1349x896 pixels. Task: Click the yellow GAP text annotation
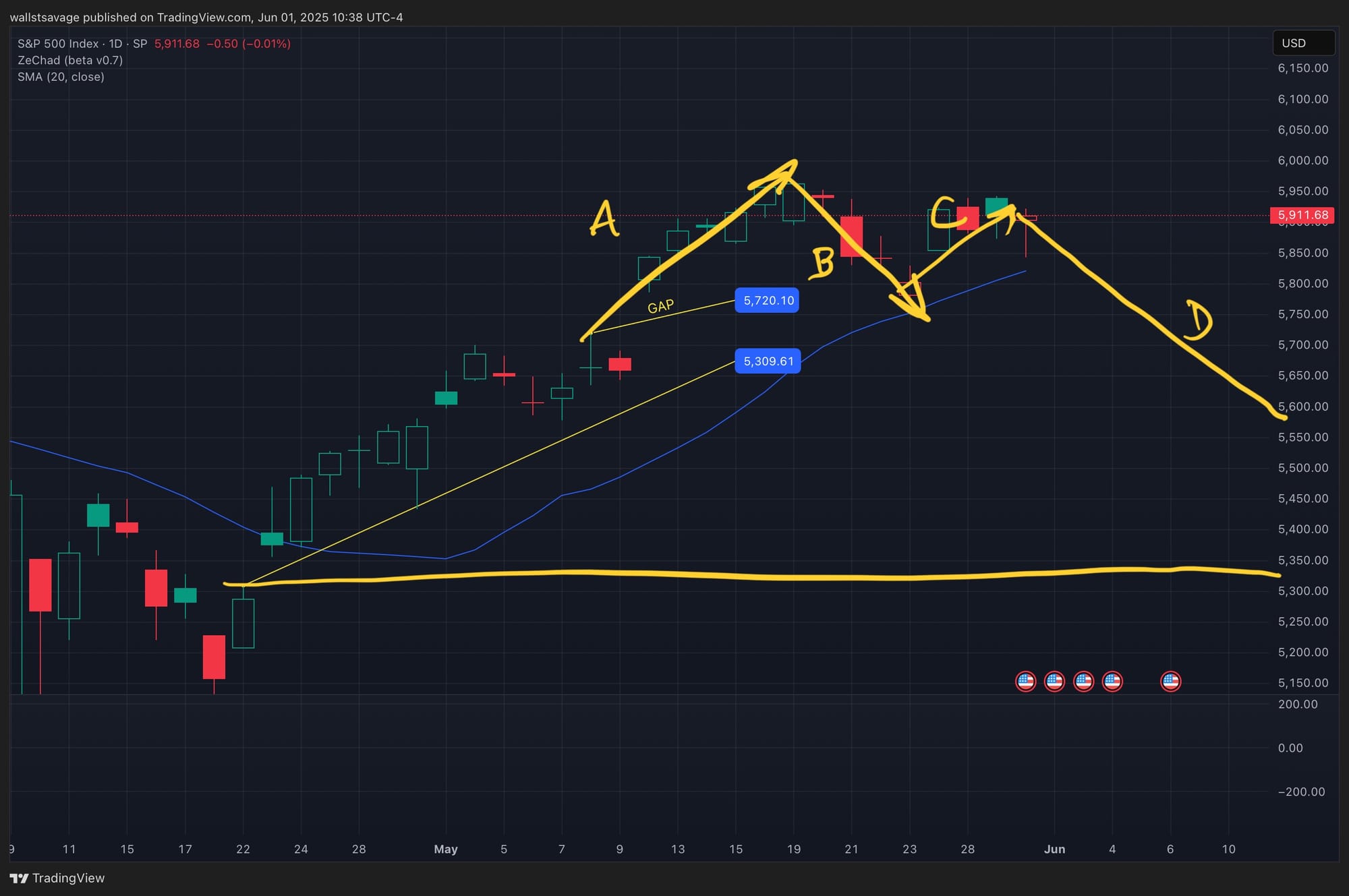point(660,307)
